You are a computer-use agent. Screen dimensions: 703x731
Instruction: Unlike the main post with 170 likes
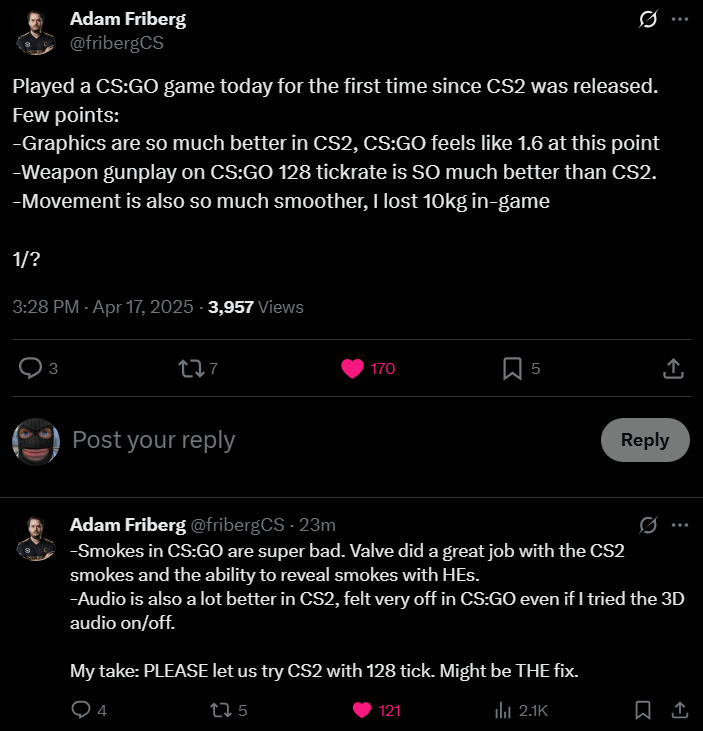(352, 368)
